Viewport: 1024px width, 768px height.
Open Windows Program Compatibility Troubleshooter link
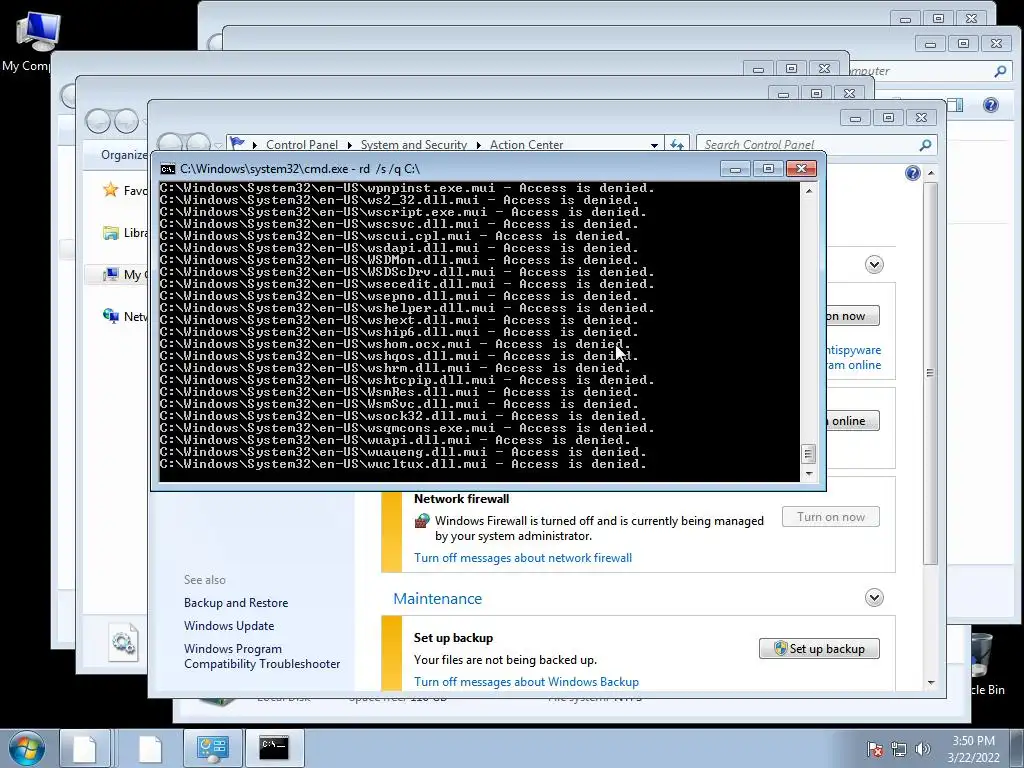point(262,656)
